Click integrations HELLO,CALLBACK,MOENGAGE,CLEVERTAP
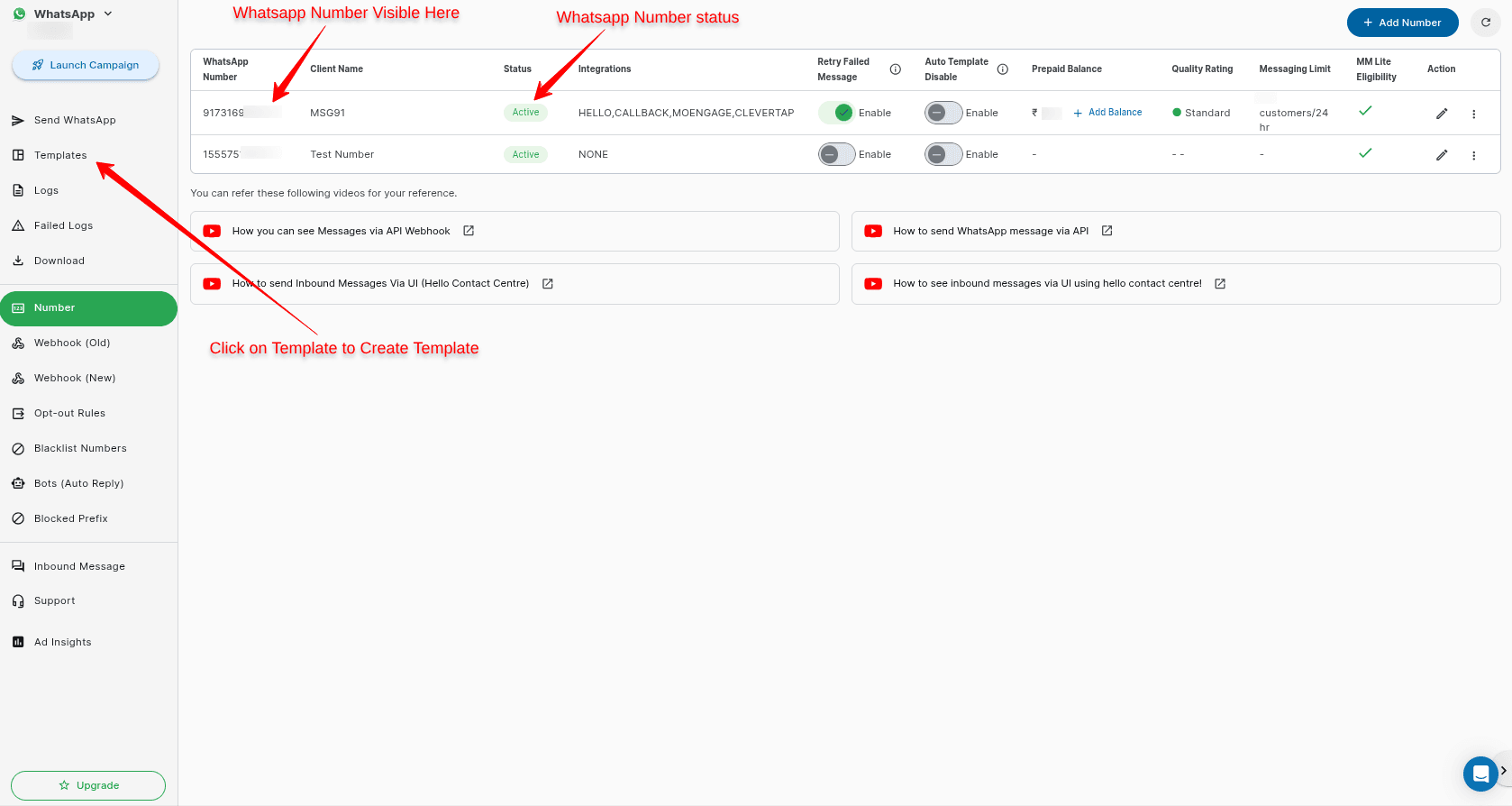1512x806 pixels. click(x=686, y=113)
